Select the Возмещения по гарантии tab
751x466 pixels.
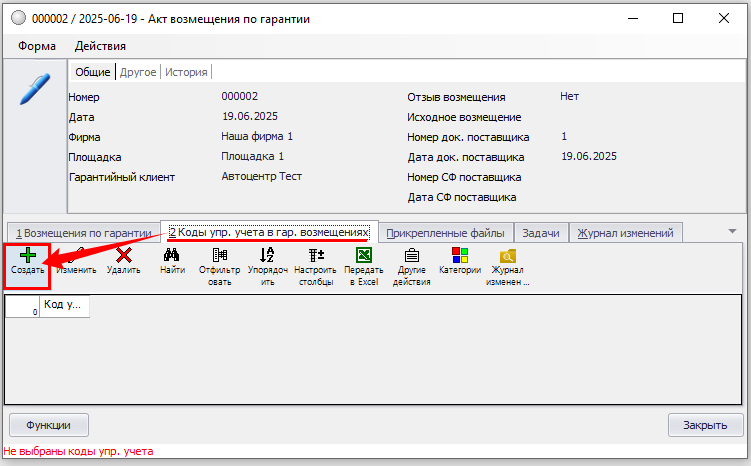coord(84,232)
